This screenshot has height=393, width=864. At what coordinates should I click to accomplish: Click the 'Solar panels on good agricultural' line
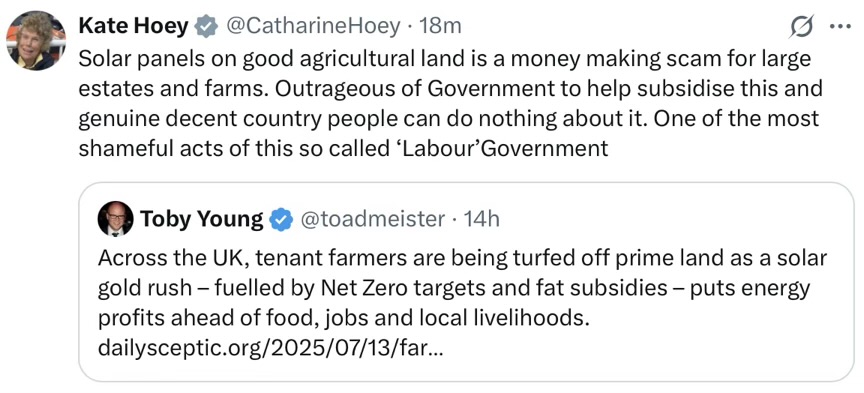445,59
